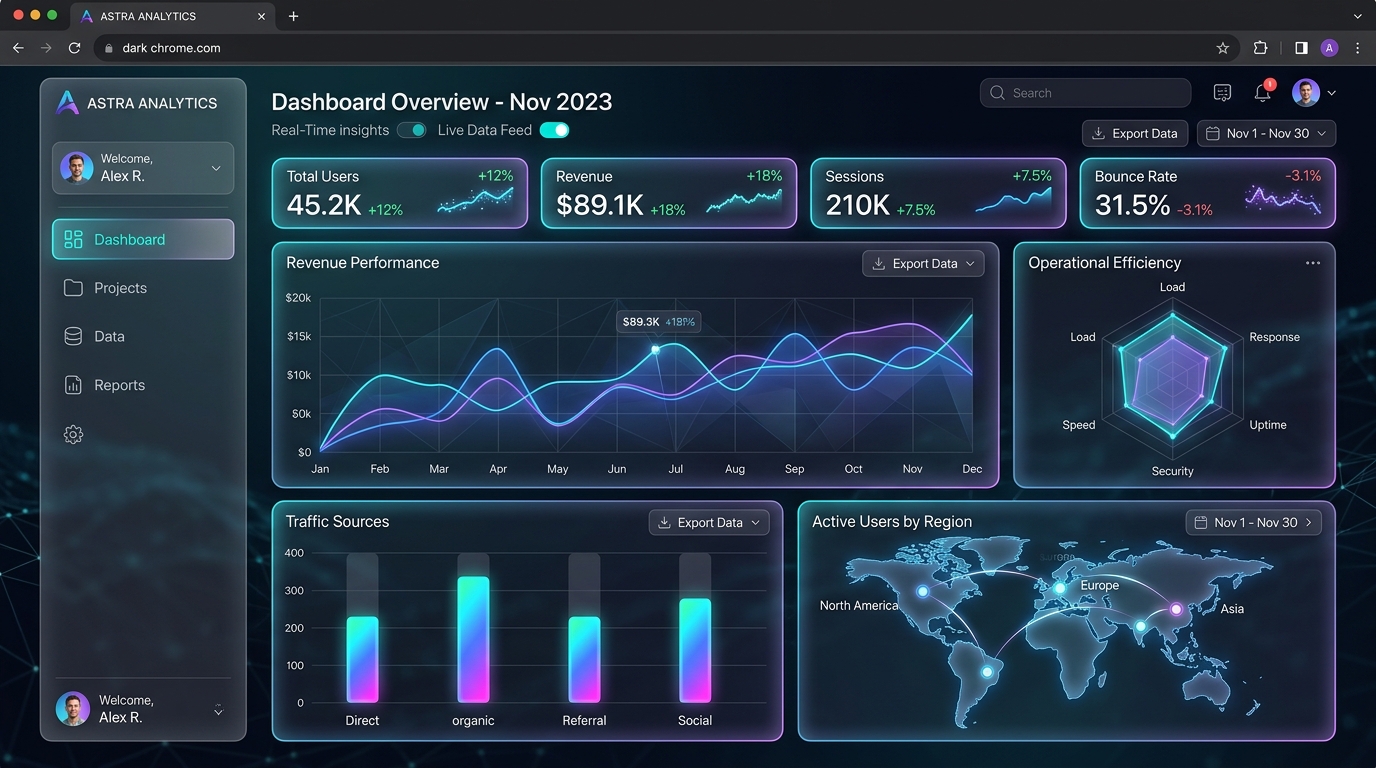Open Chrome three-dot menu
The image size is (1376, 768).
tap(1357, 48)
